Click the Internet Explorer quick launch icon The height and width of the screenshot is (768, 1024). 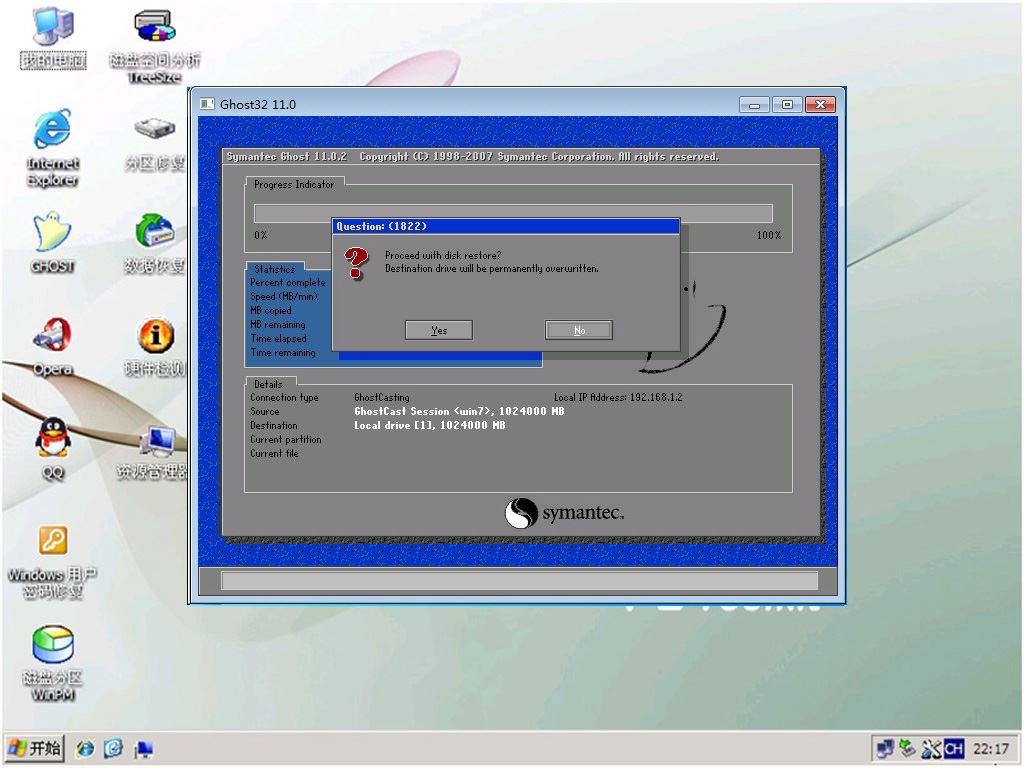(85, 748)
